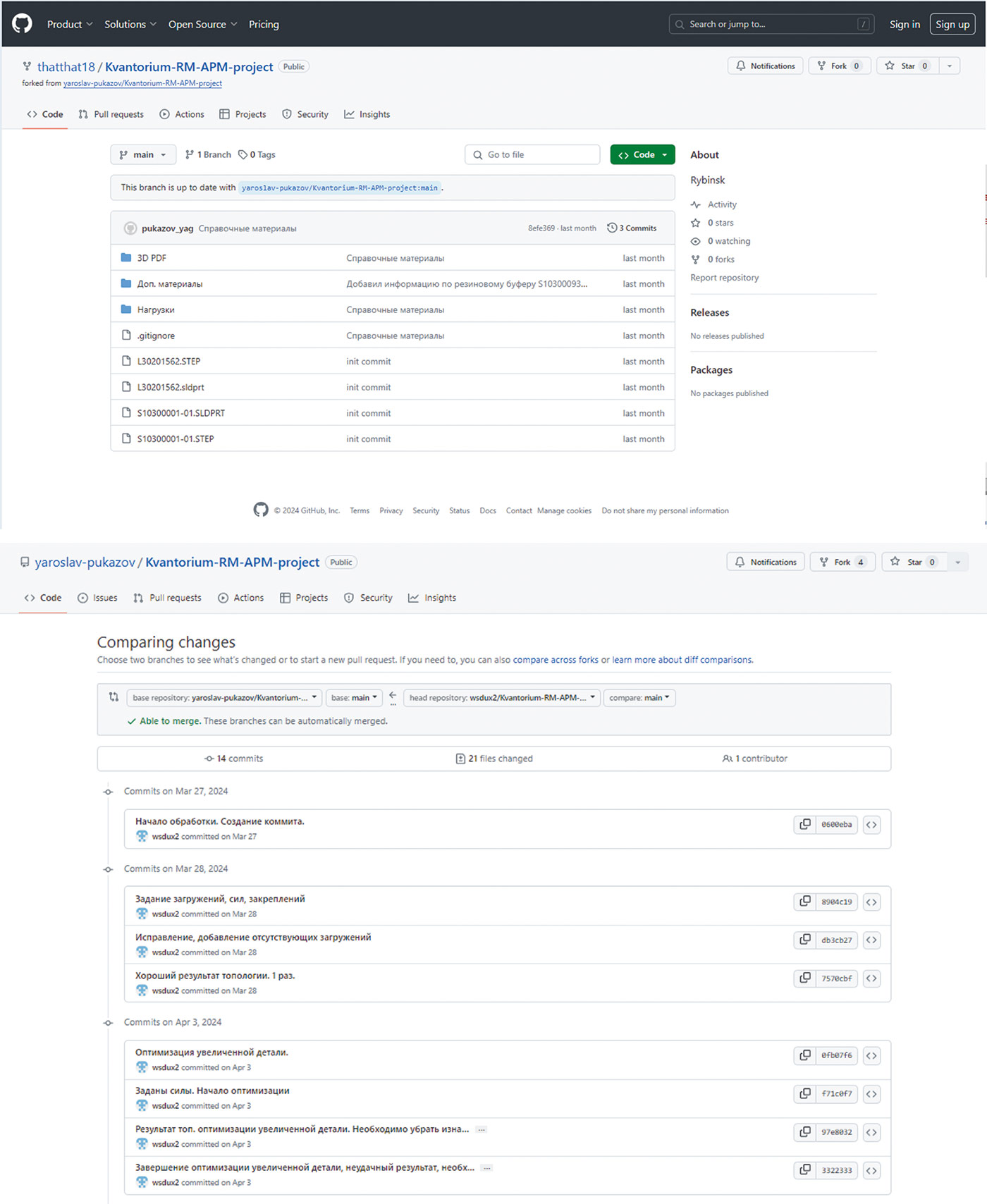987x1204 pixels.
Task: Browse repository at commit 3322333
Action: pyautogui.click(x=871, y=1170)
